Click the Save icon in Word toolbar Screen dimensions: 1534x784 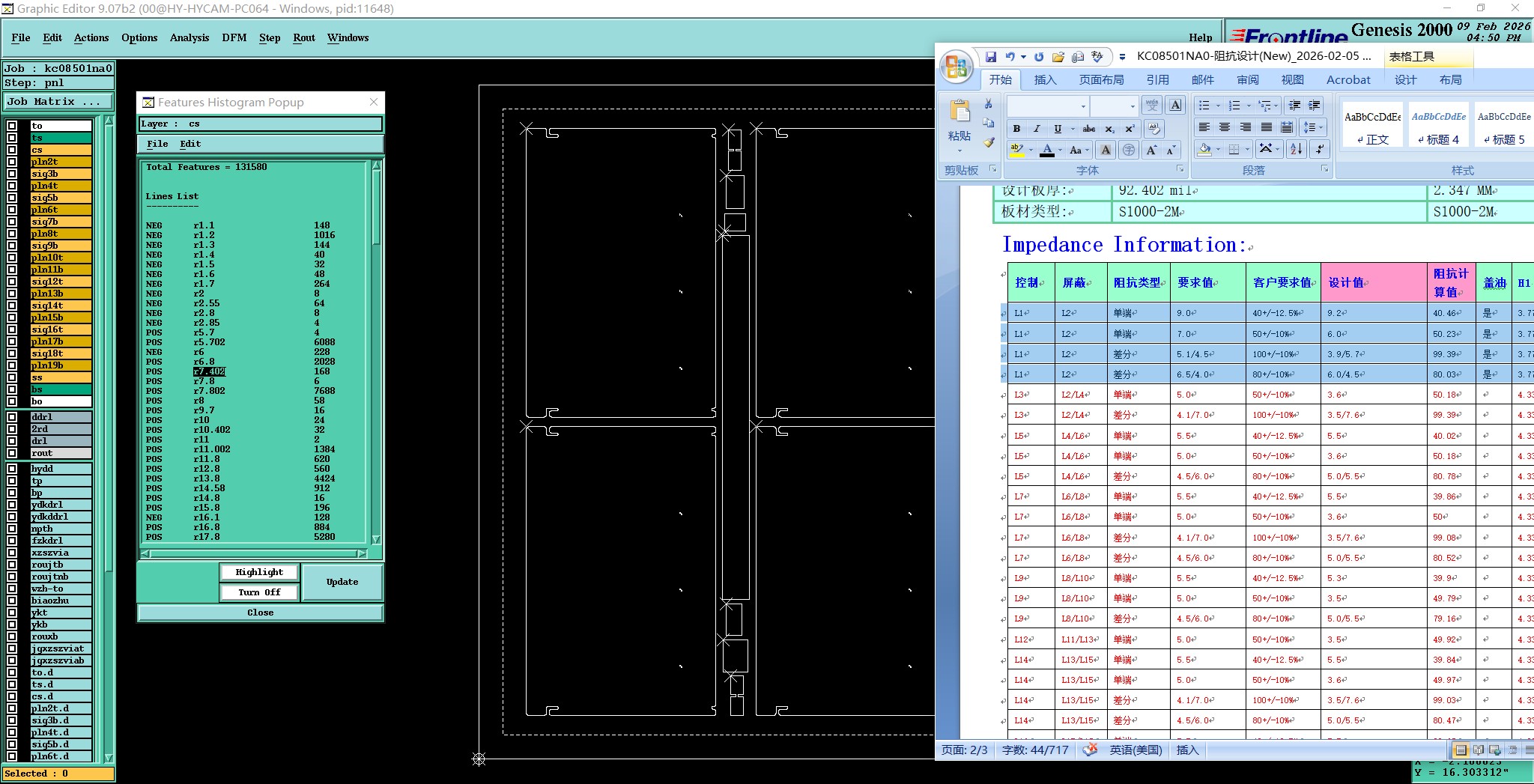coord(991,57)
